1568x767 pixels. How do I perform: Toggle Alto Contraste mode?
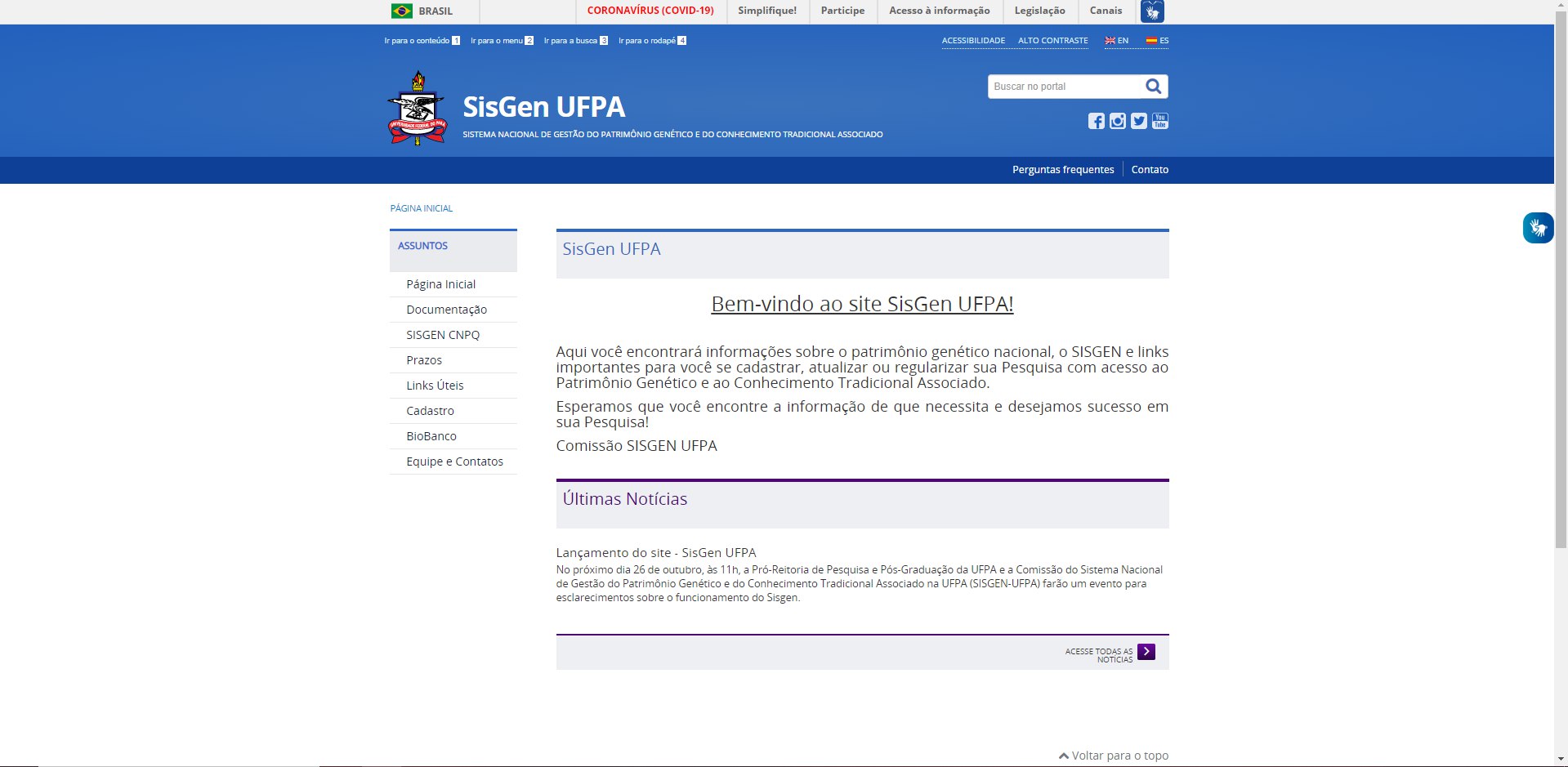1052,41
